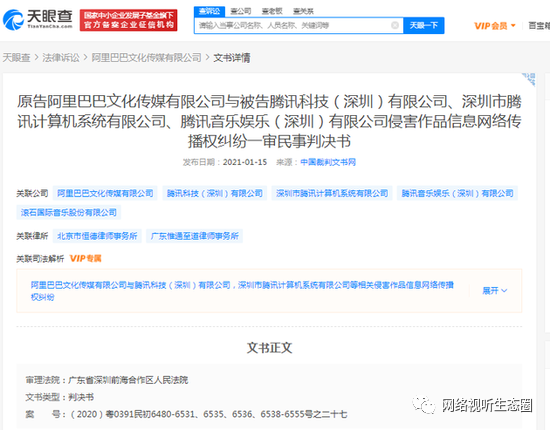The image size is (550, 430).
Task: Click the 天眼一下 search button
Action: point(424,25)
